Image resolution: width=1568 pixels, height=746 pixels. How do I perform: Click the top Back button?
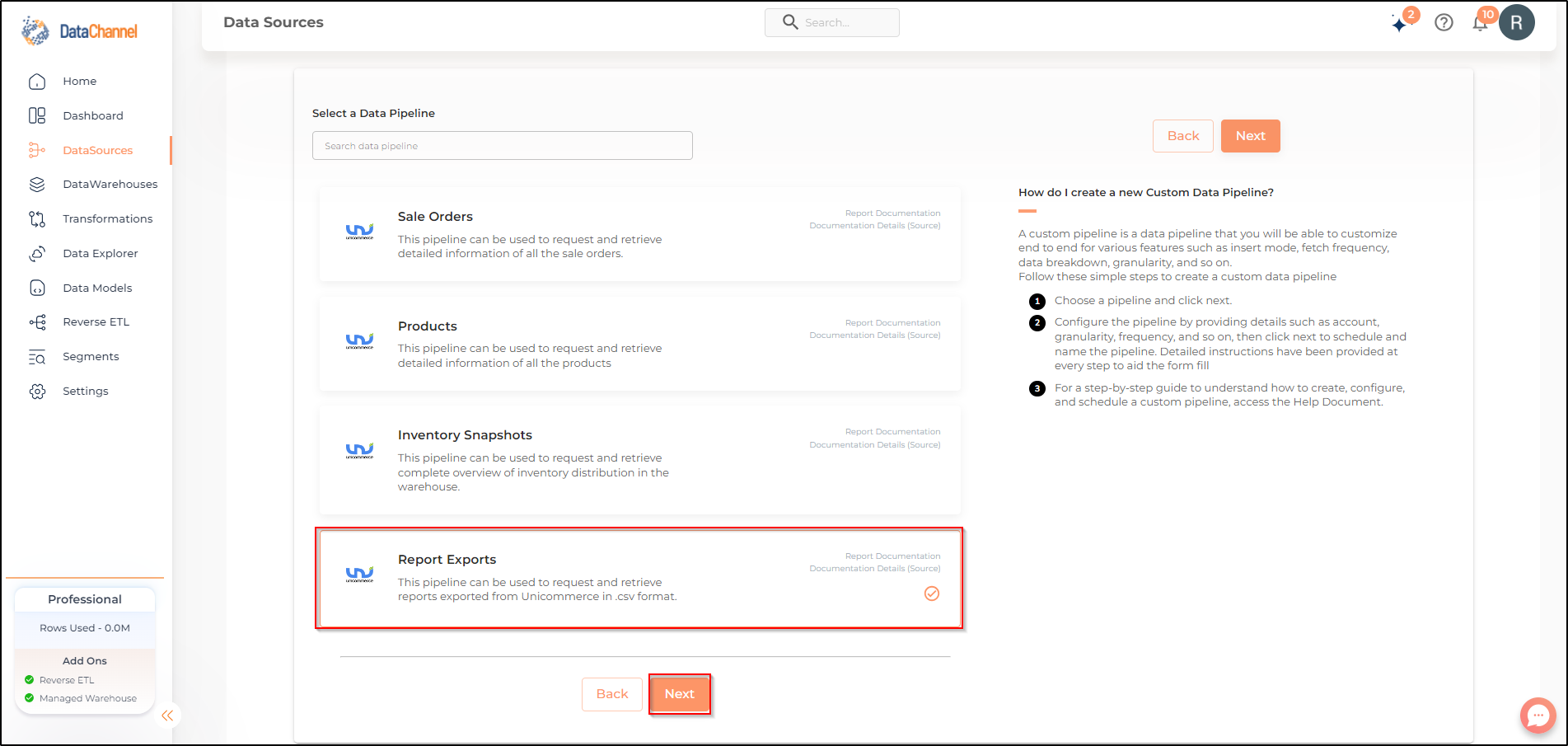pyautogui.click(x=1183, y=136)
